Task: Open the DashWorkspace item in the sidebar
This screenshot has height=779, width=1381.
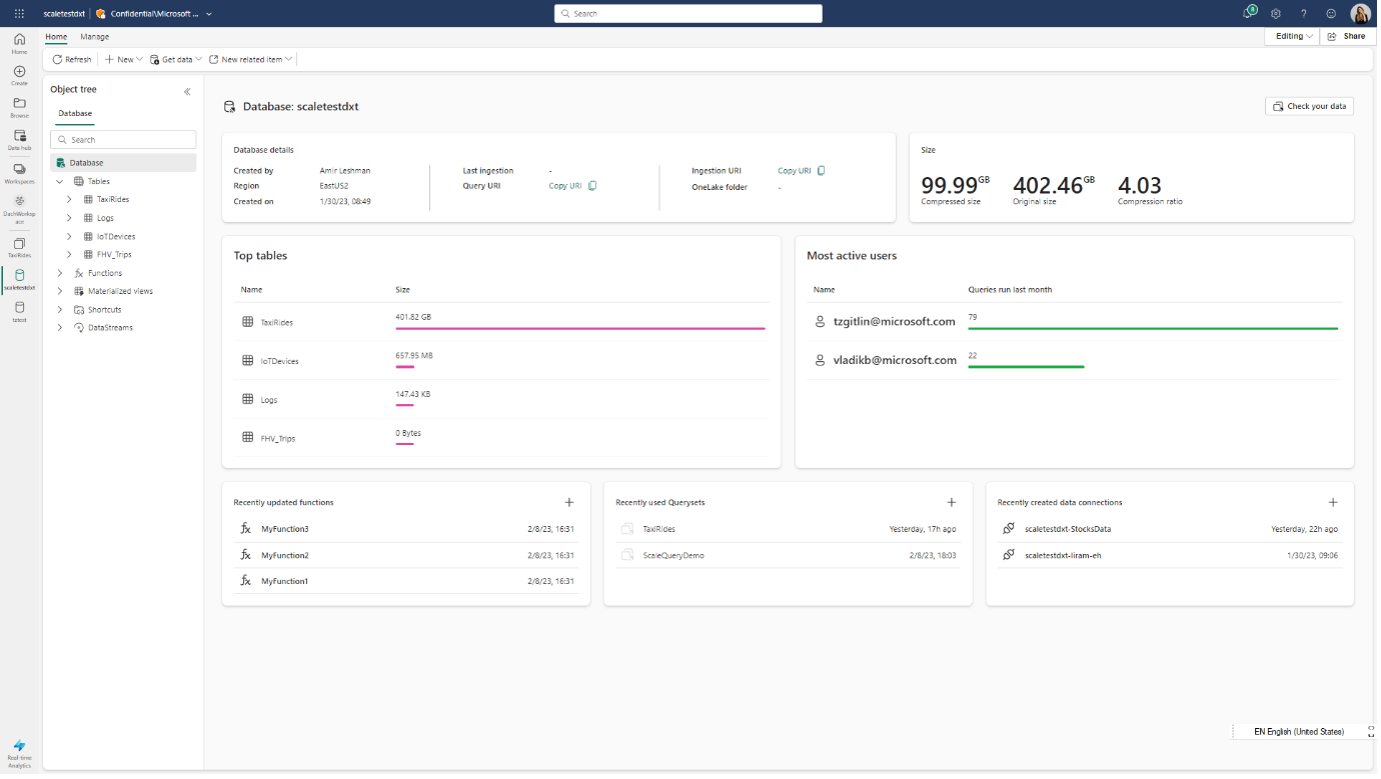Action: click(19, 209)
